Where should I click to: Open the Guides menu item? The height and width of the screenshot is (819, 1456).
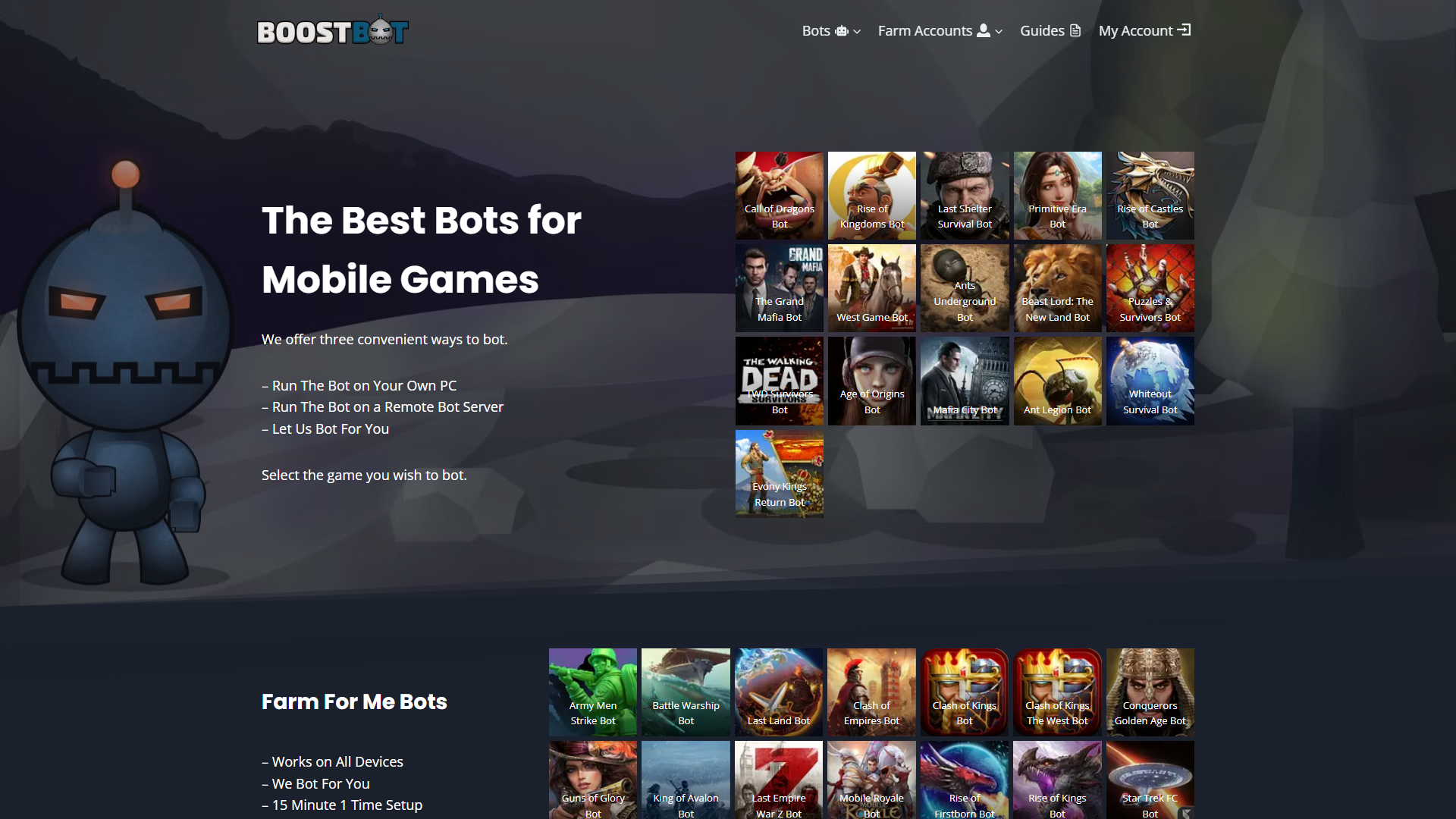pyautogui.click(x=1050, y=31)
